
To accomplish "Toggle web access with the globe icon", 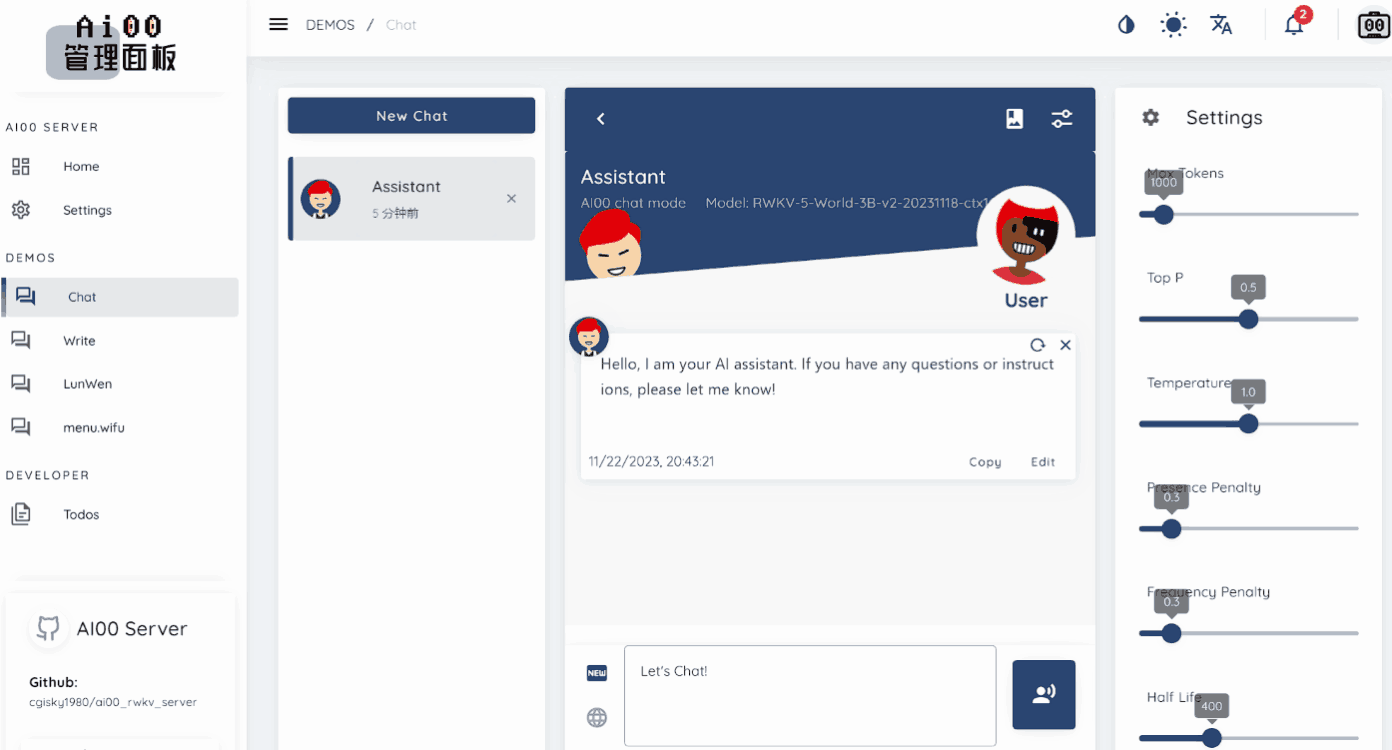I will (x=596, y=717).
